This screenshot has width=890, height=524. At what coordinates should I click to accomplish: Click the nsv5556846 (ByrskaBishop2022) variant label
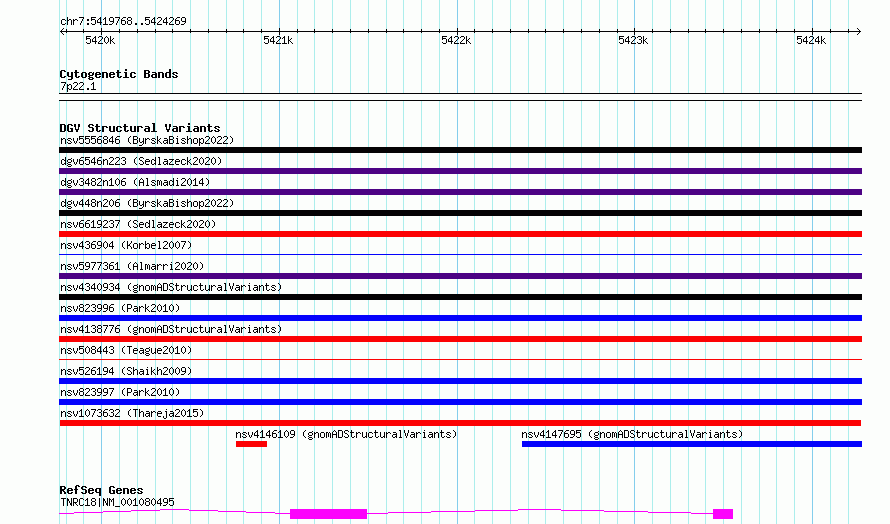point(147,140)
